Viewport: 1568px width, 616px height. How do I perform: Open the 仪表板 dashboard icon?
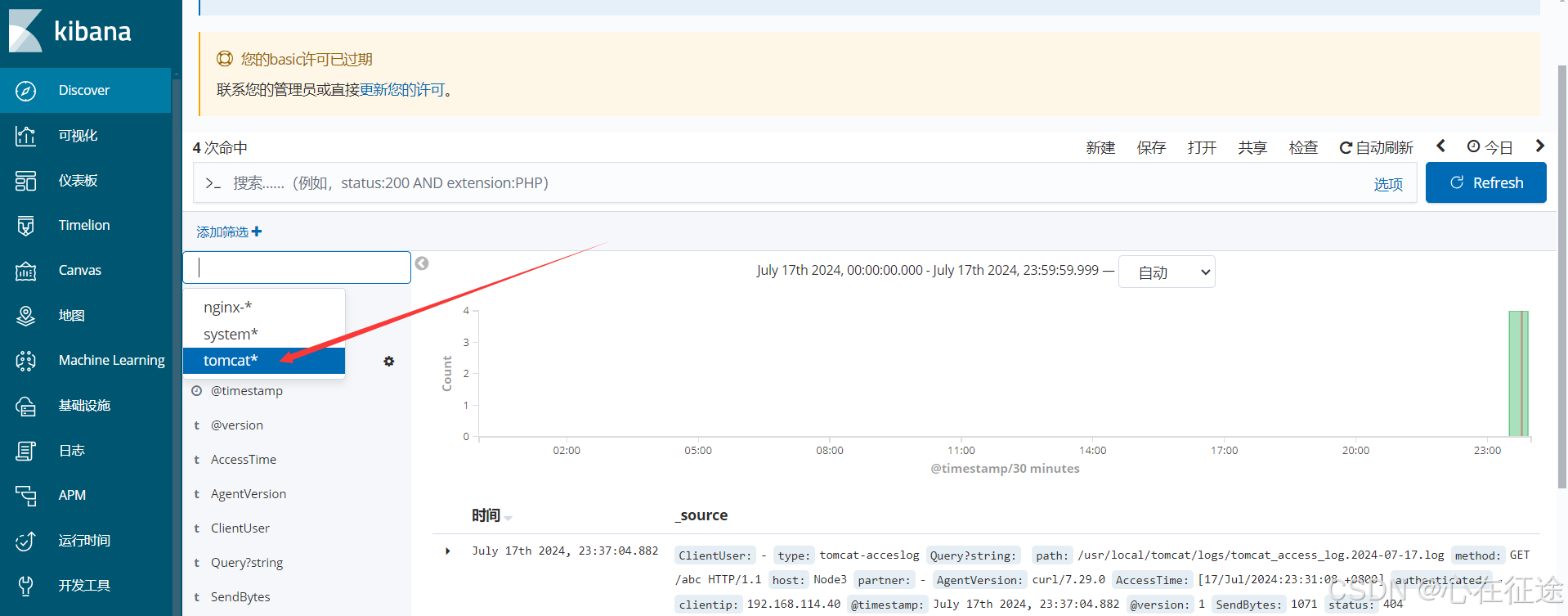tap(26, 181)
